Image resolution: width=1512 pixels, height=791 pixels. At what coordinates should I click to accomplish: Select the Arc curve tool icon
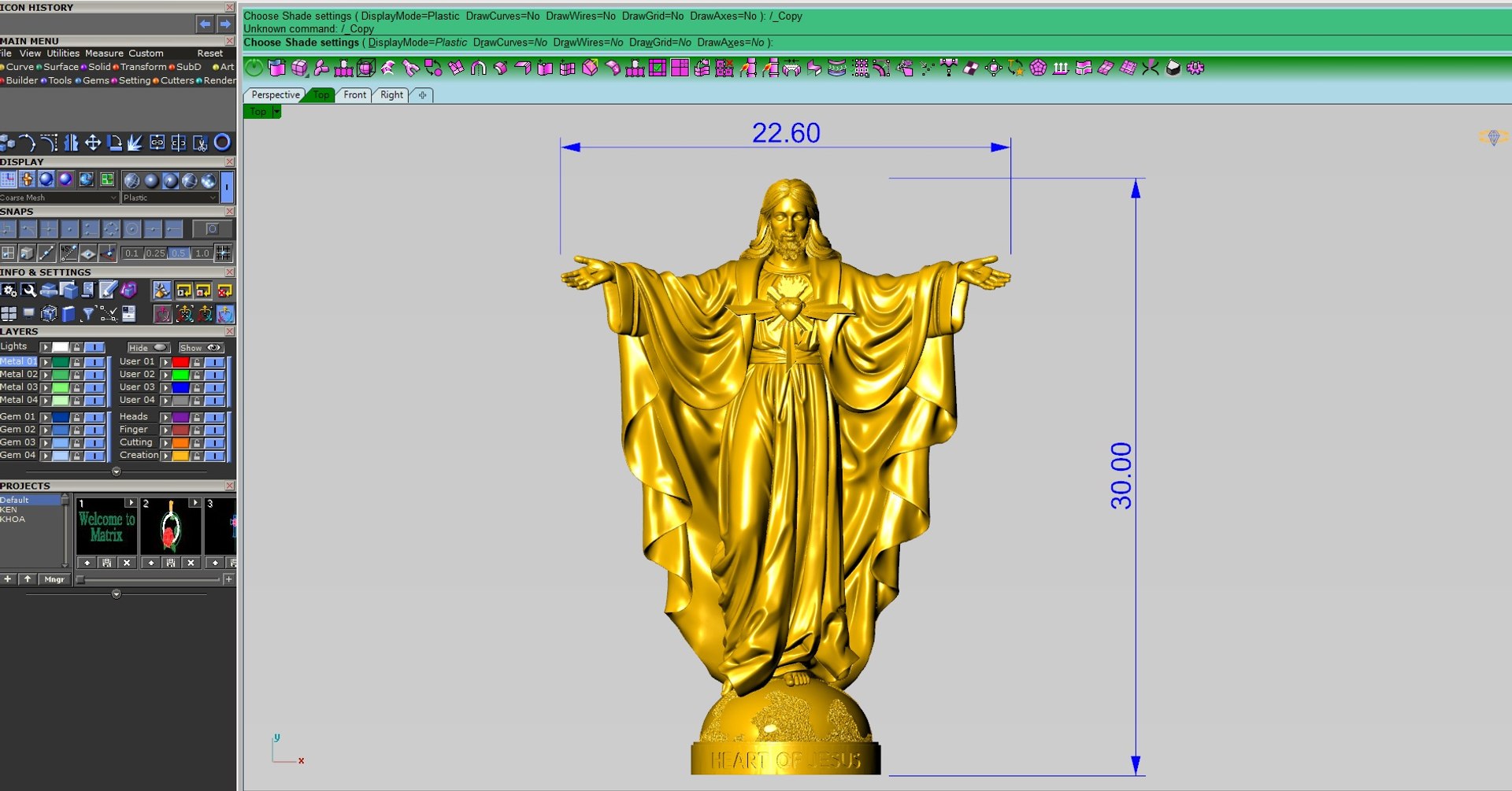pos(28,142)
